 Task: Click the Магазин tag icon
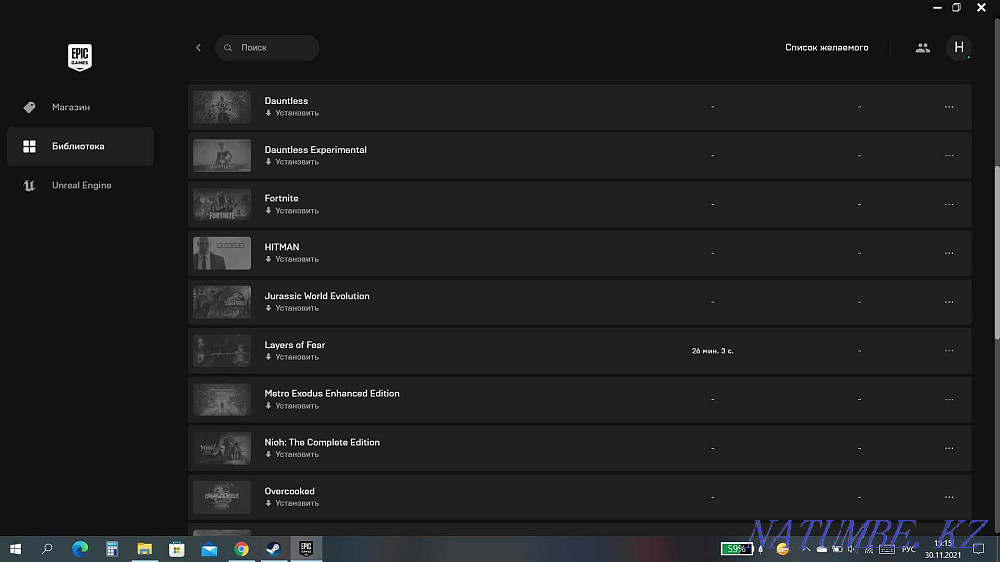click(29, 107)
